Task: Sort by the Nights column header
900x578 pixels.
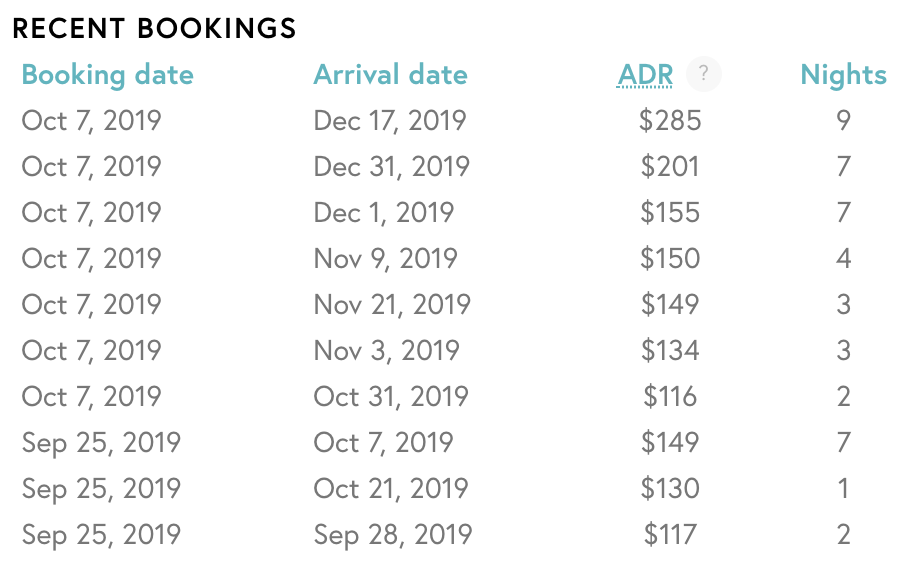Action: click(843, 75)
